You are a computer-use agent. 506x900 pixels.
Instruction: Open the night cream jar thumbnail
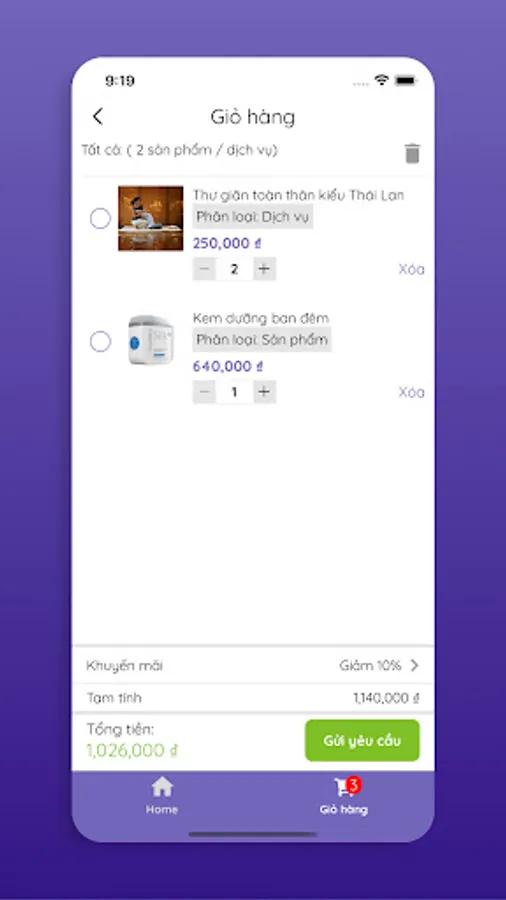(x=151, y=341)
